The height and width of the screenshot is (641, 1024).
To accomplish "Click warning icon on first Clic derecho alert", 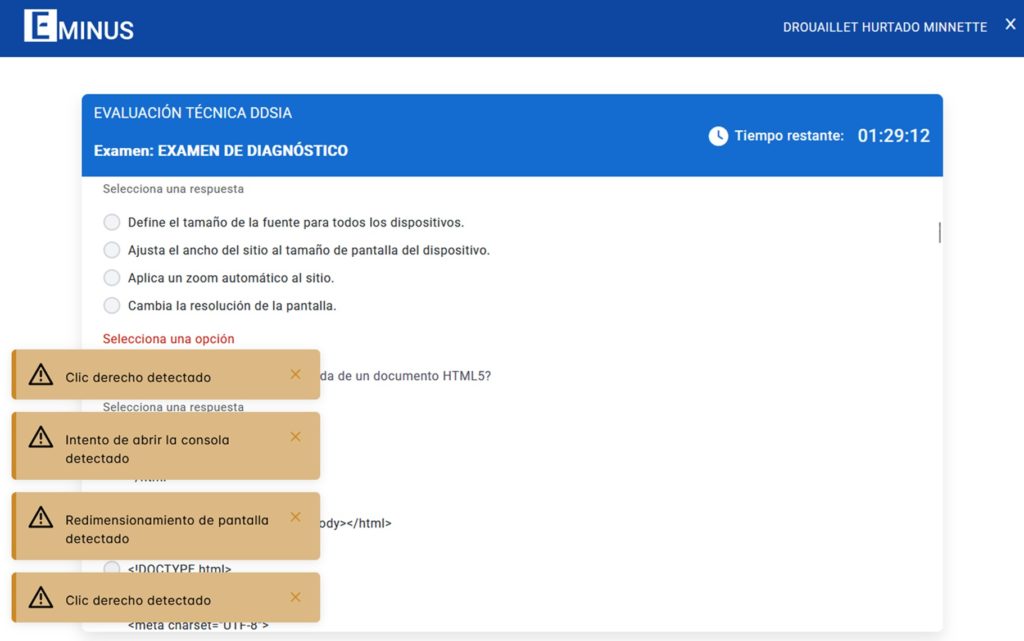I will tap(40, 375).
